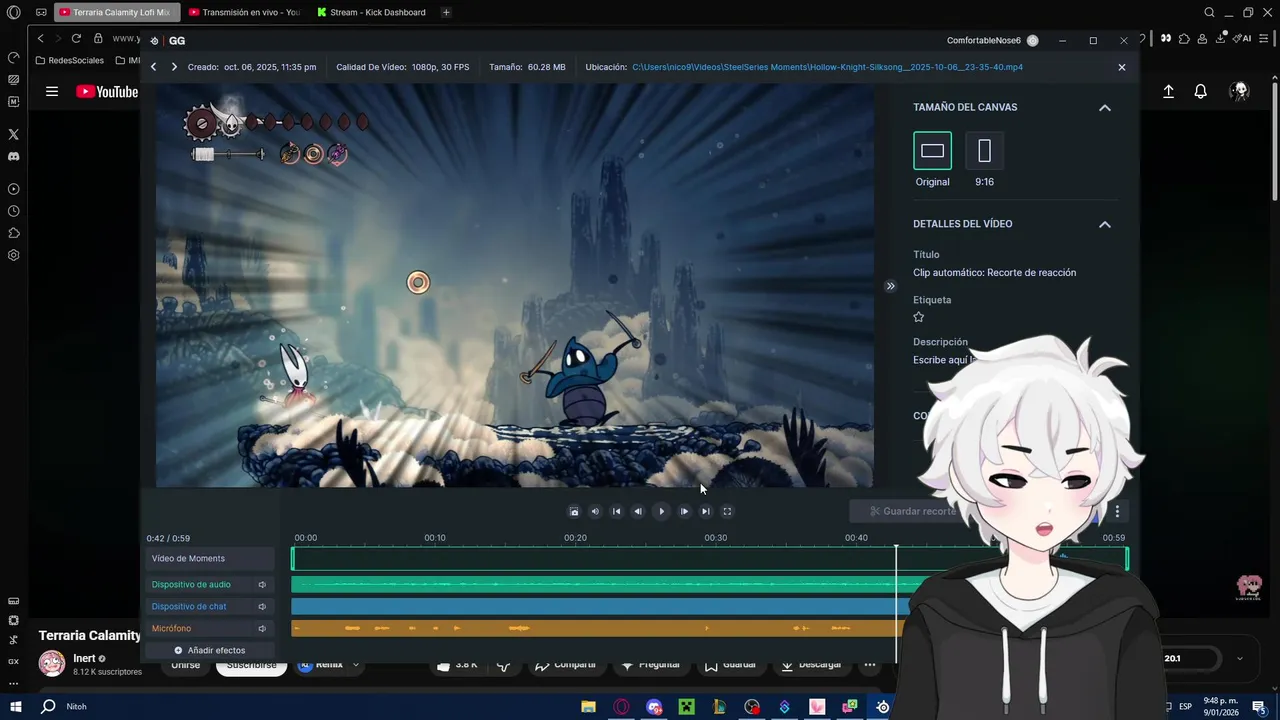Open the YouTube account avatar
The width and height of the screenshot is (1280, 720).
coord(1241,92)
